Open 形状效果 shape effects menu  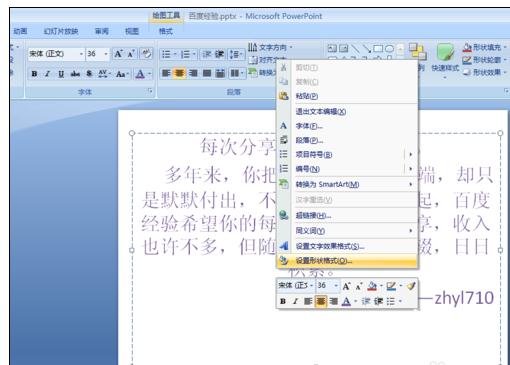(484, 72)
